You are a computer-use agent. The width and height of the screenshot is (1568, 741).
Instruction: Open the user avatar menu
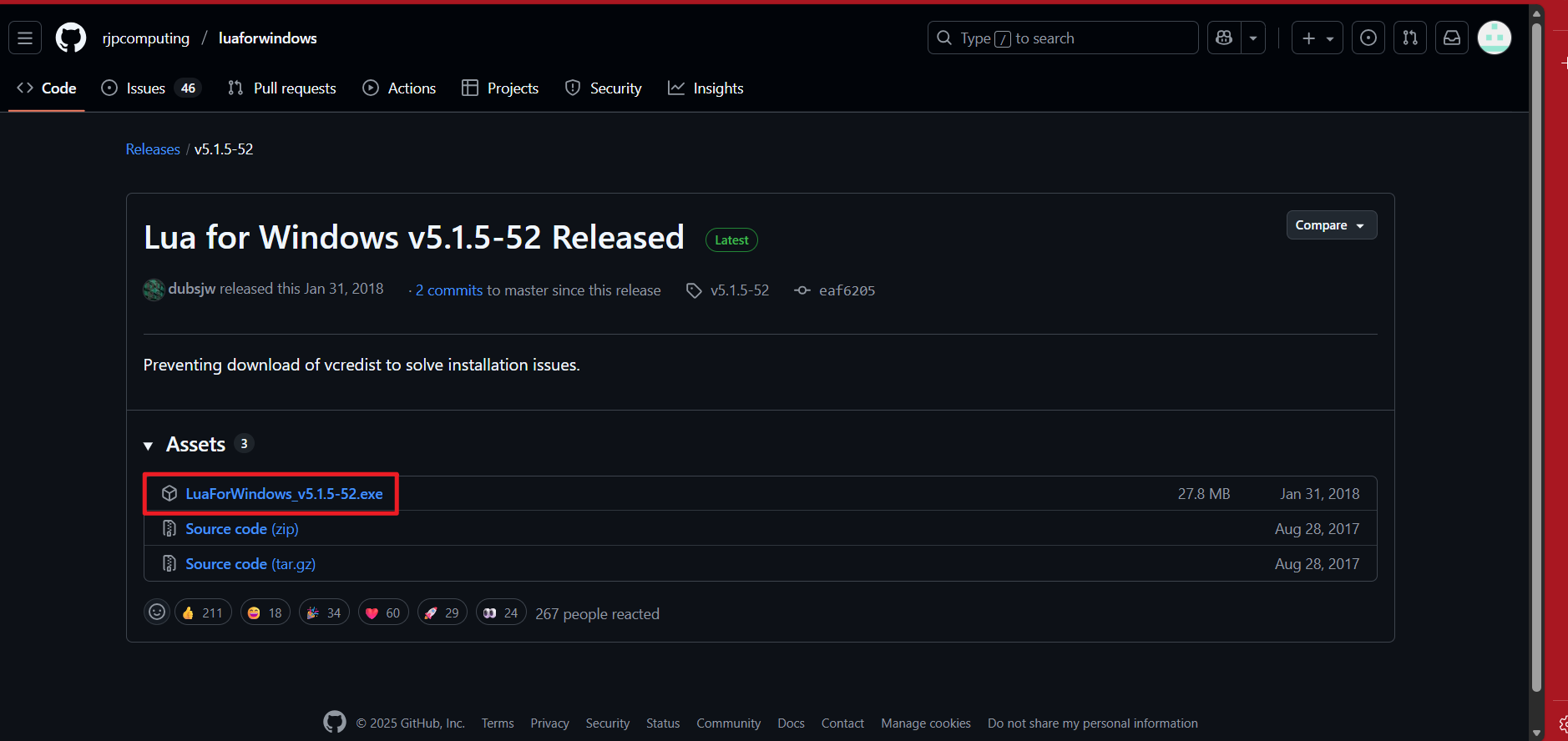coord(1495,38)
